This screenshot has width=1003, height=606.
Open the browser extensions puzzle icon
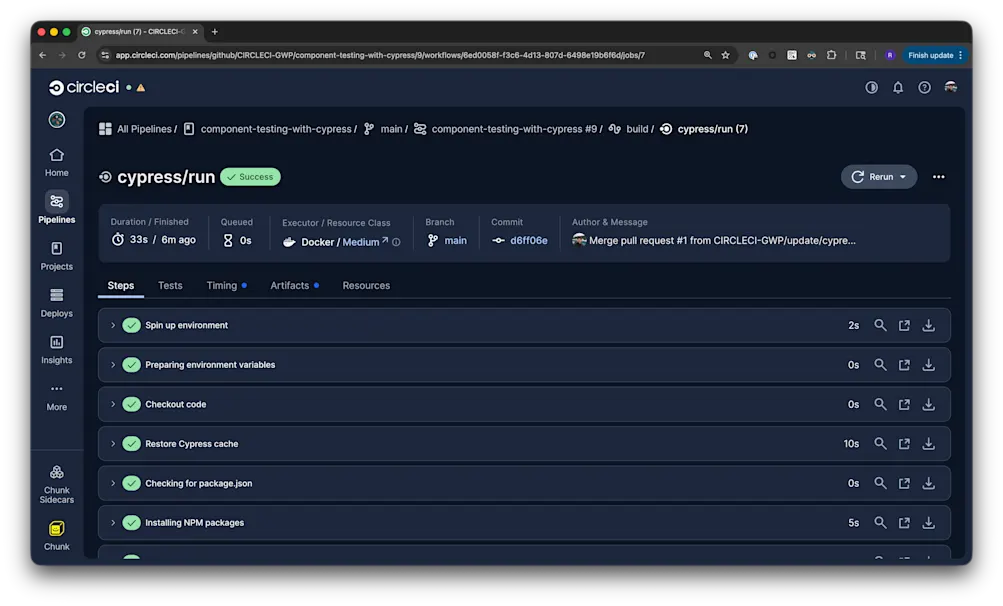[x=831, y=55]
